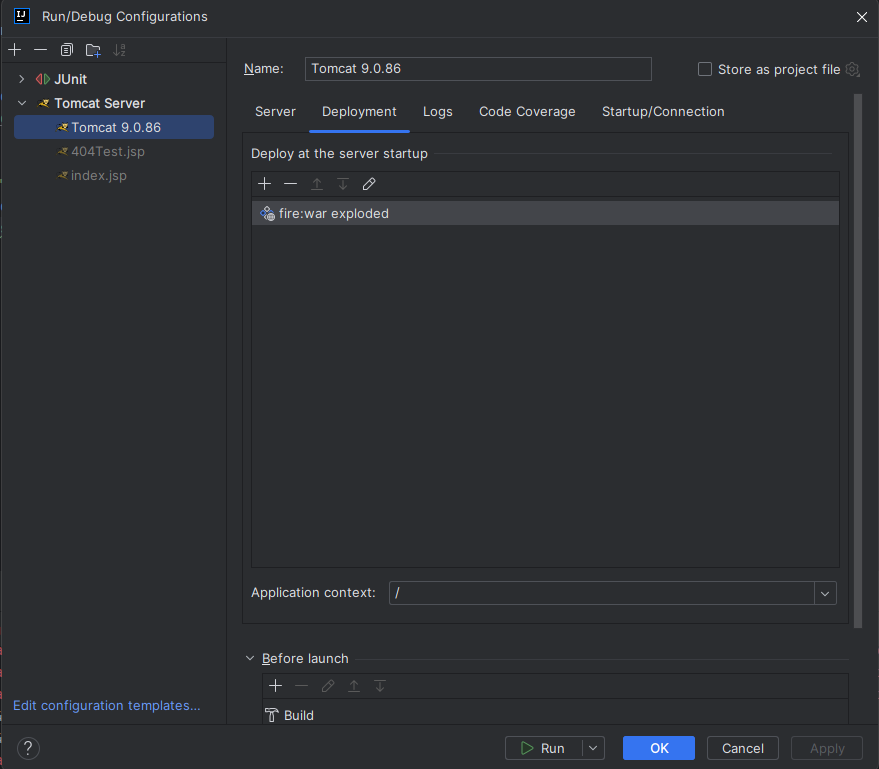Open the Code Coverage tab

pyautogui.click(x=527, y=112)
